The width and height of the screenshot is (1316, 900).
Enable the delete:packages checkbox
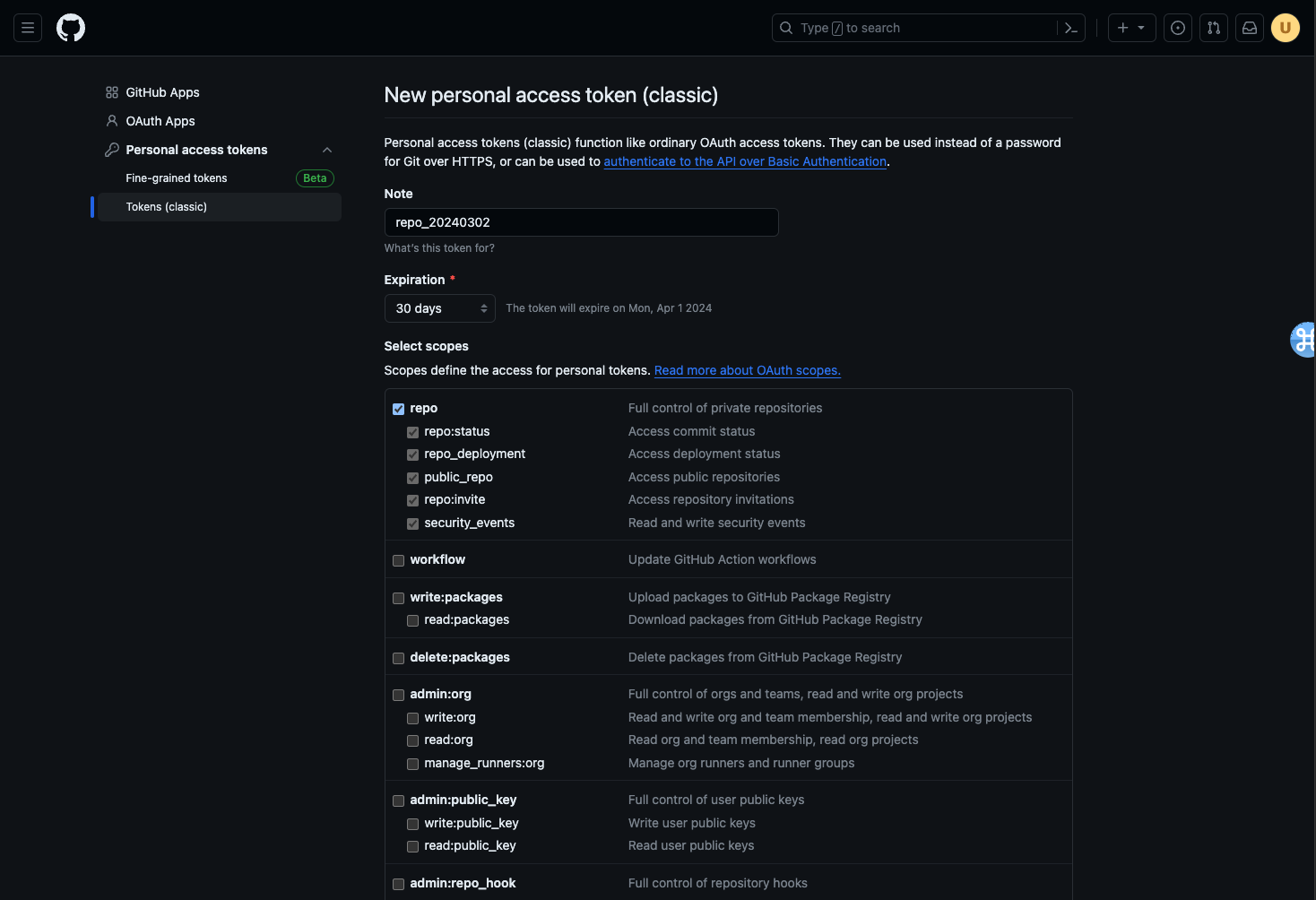coord(398,658)
